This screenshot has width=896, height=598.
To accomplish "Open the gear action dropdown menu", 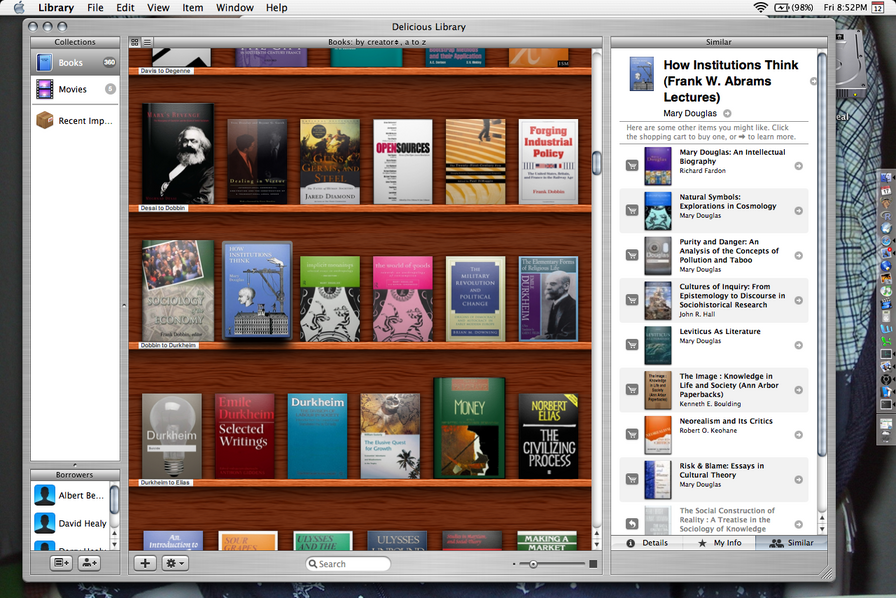I will click(x=176, y=564).
